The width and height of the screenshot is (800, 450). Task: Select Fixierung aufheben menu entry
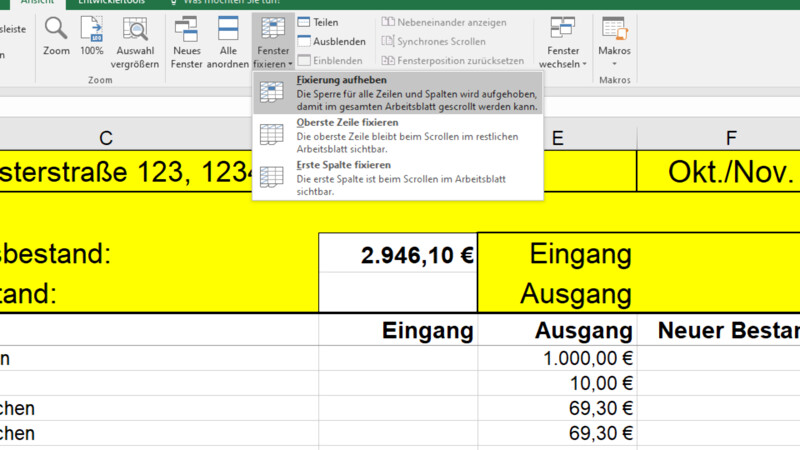pyautogui.click(x=398, y=93)
